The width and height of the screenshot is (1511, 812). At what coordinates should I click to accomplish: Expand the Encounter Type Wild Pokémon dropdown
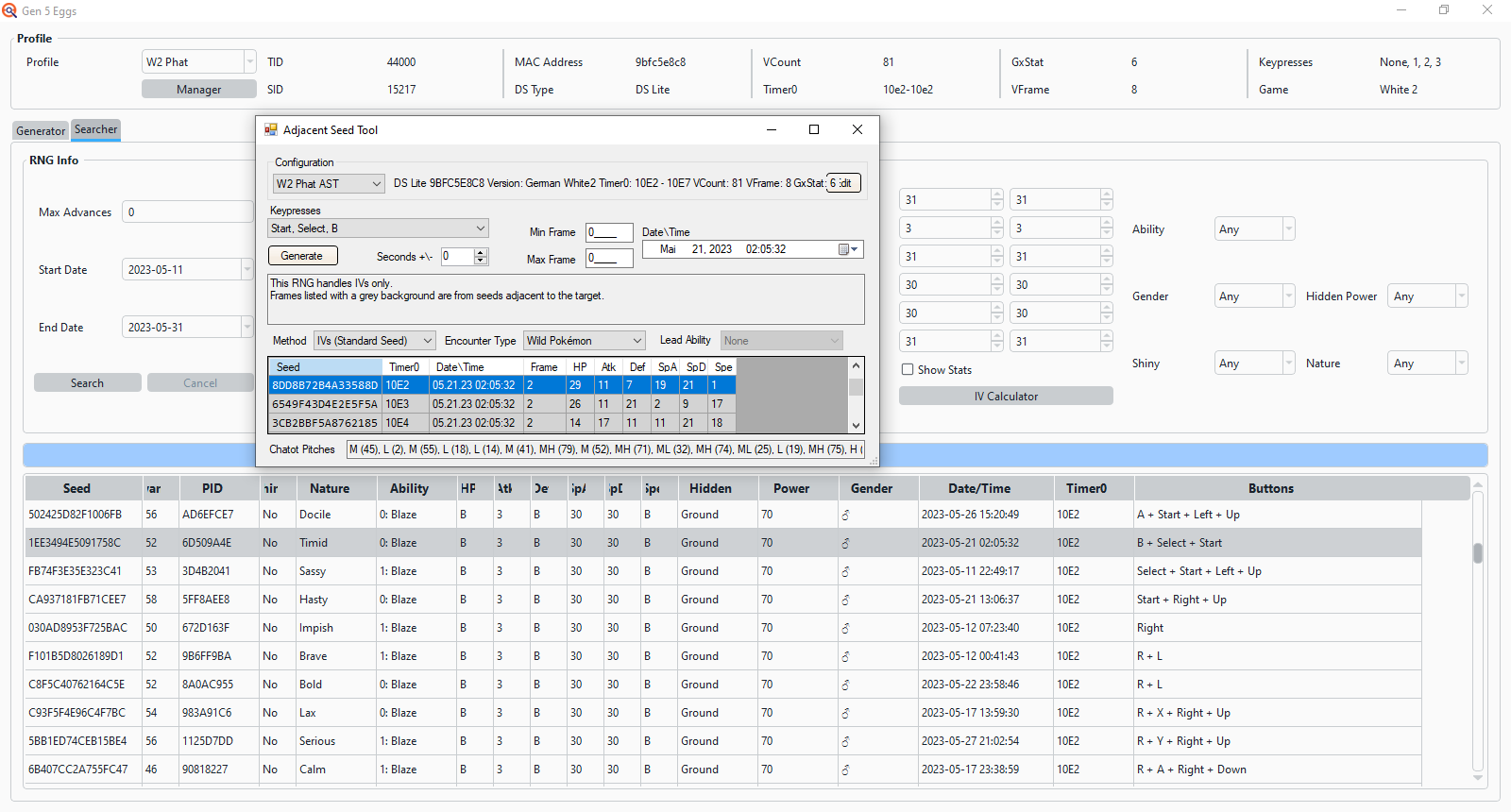click(585, 341)
